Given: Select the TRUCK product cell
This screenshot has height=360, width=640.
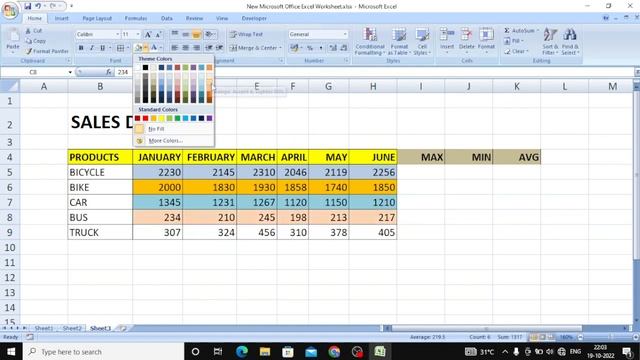Looking at the screenshot, I should pos(100,233).
